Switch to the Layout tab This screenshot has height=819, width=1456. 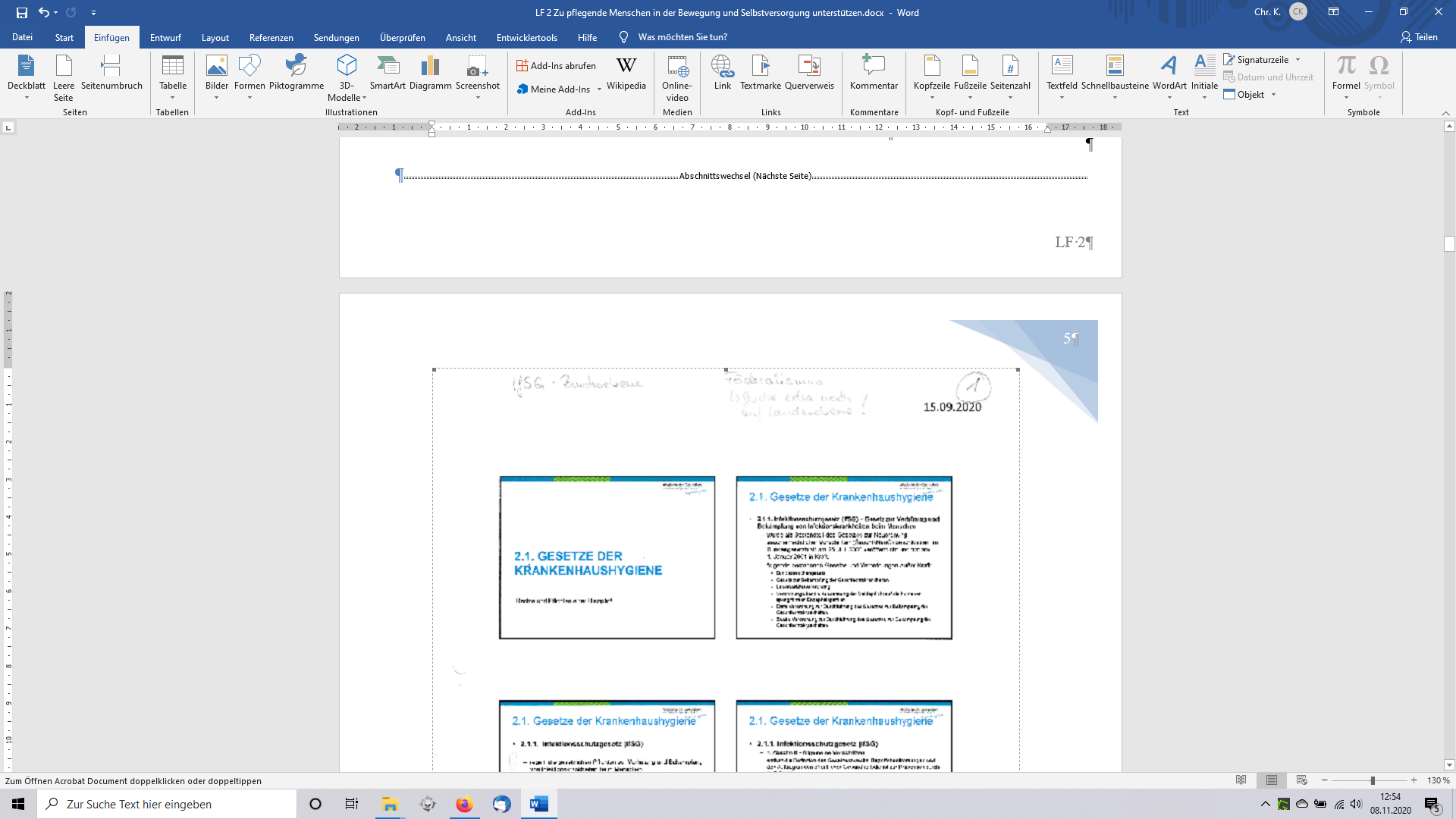click(215, 37)
